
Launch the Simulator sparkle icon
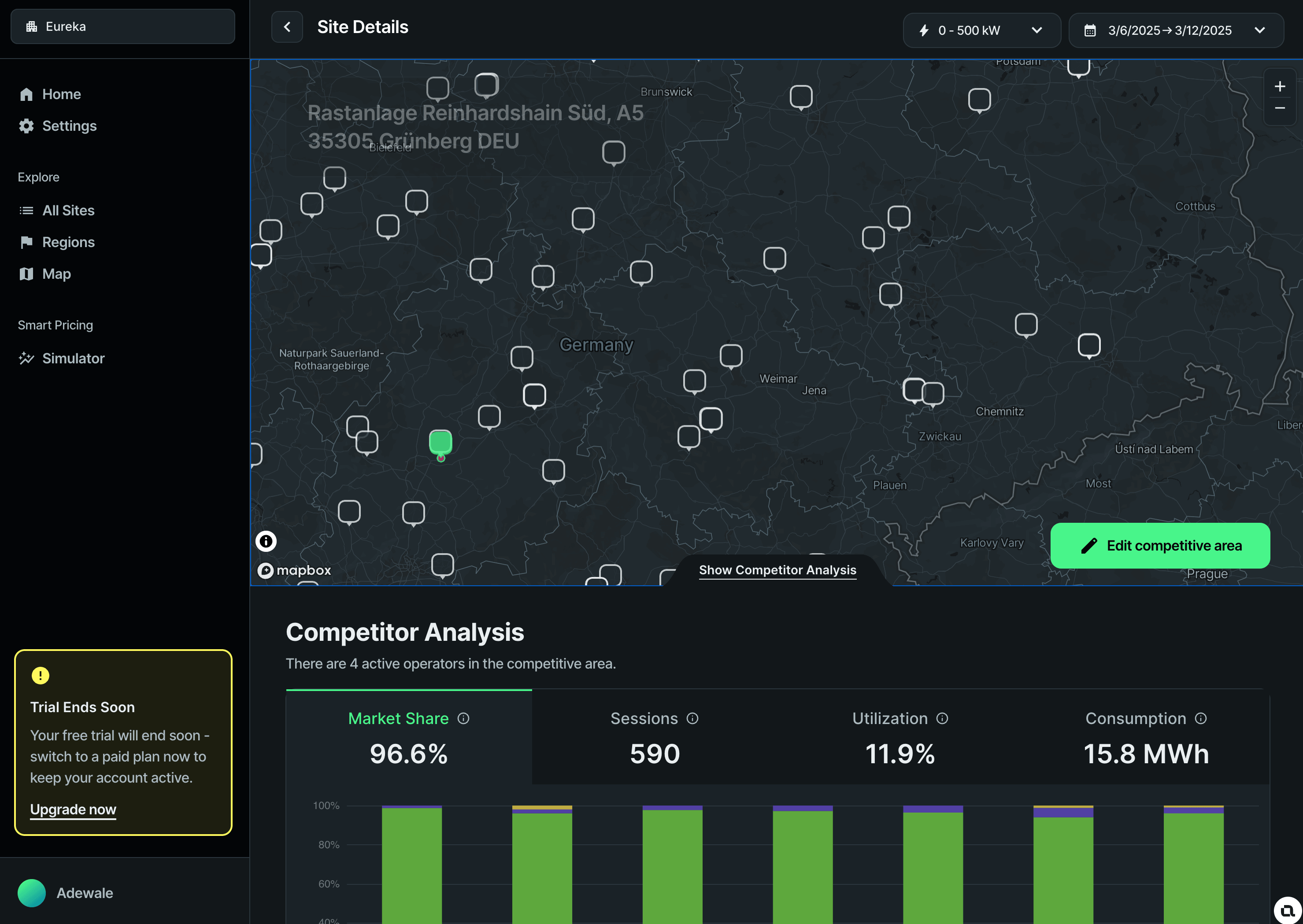(26, 359)
